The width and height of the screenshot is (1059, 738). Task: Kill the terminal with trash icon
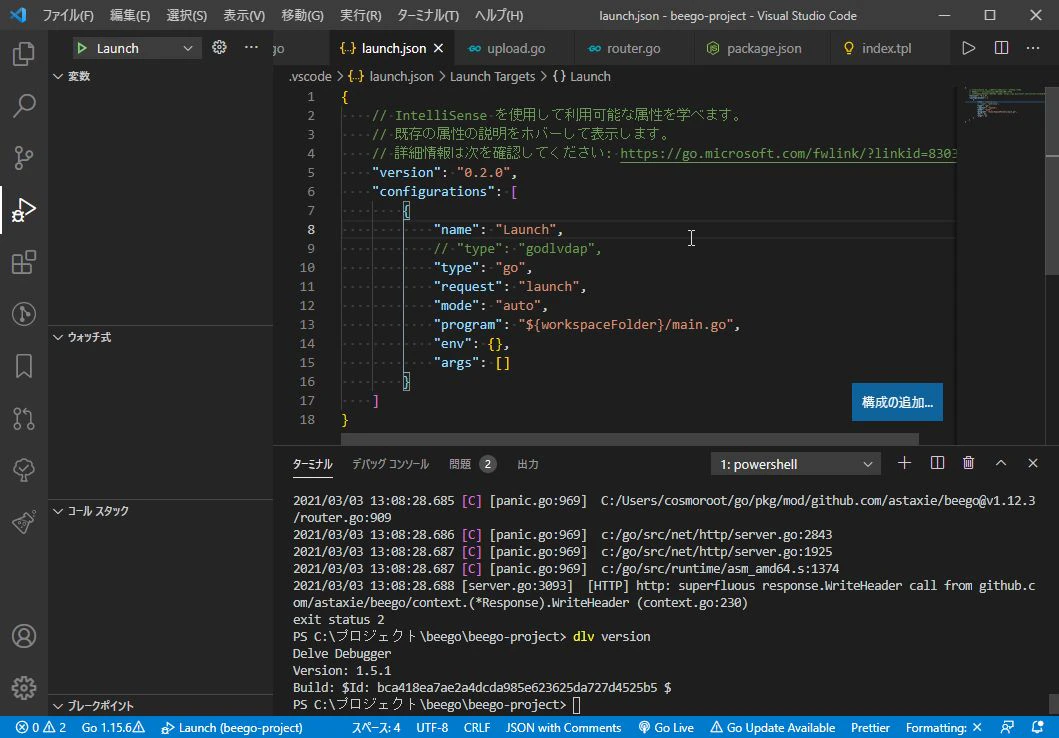coord(968,463)
